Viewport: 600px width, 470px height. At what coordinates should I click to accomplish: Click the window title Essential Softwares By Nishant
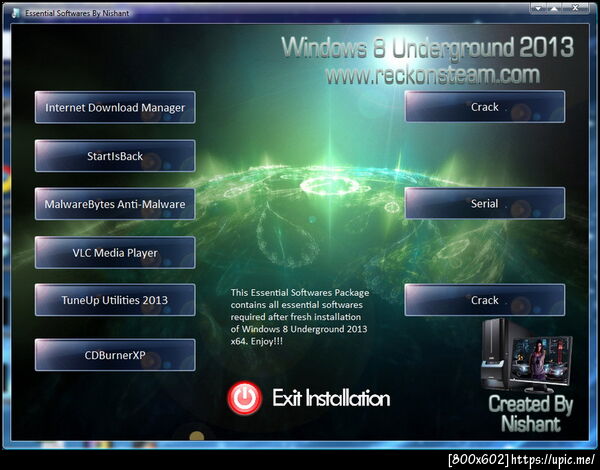[77, 13]
